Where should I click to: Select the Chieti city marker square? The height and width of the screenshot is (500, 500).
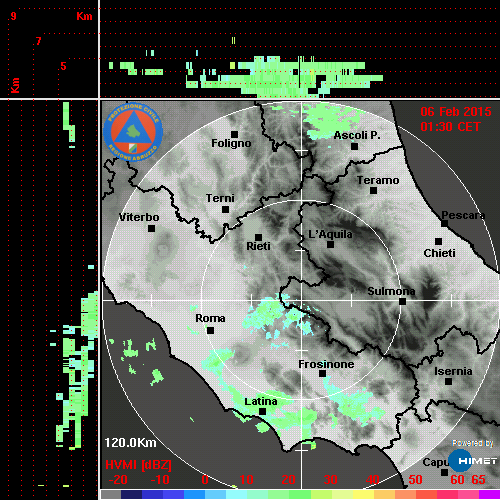pyautogui.click(x=438, y=241)
